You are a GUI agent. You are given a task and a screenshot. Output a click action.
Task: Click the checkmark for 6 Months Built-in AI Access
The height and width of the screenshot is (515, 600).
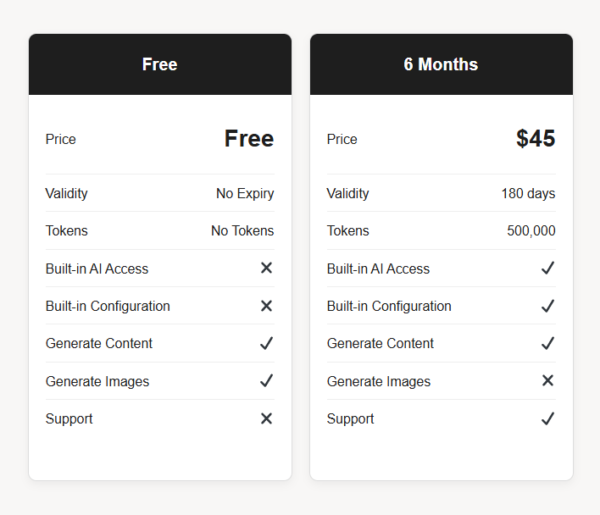(x=548, y=268)
